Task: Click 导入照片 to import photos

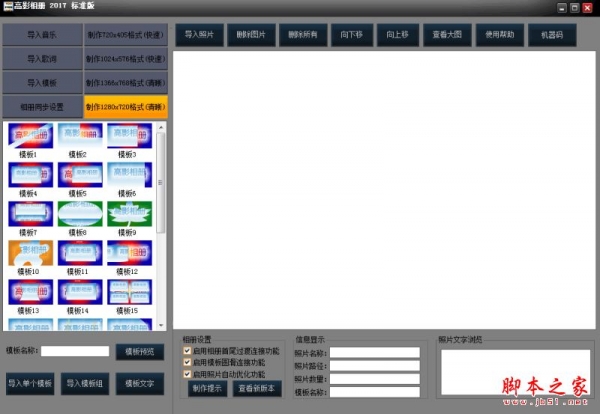Action: [x=199, y=35]
